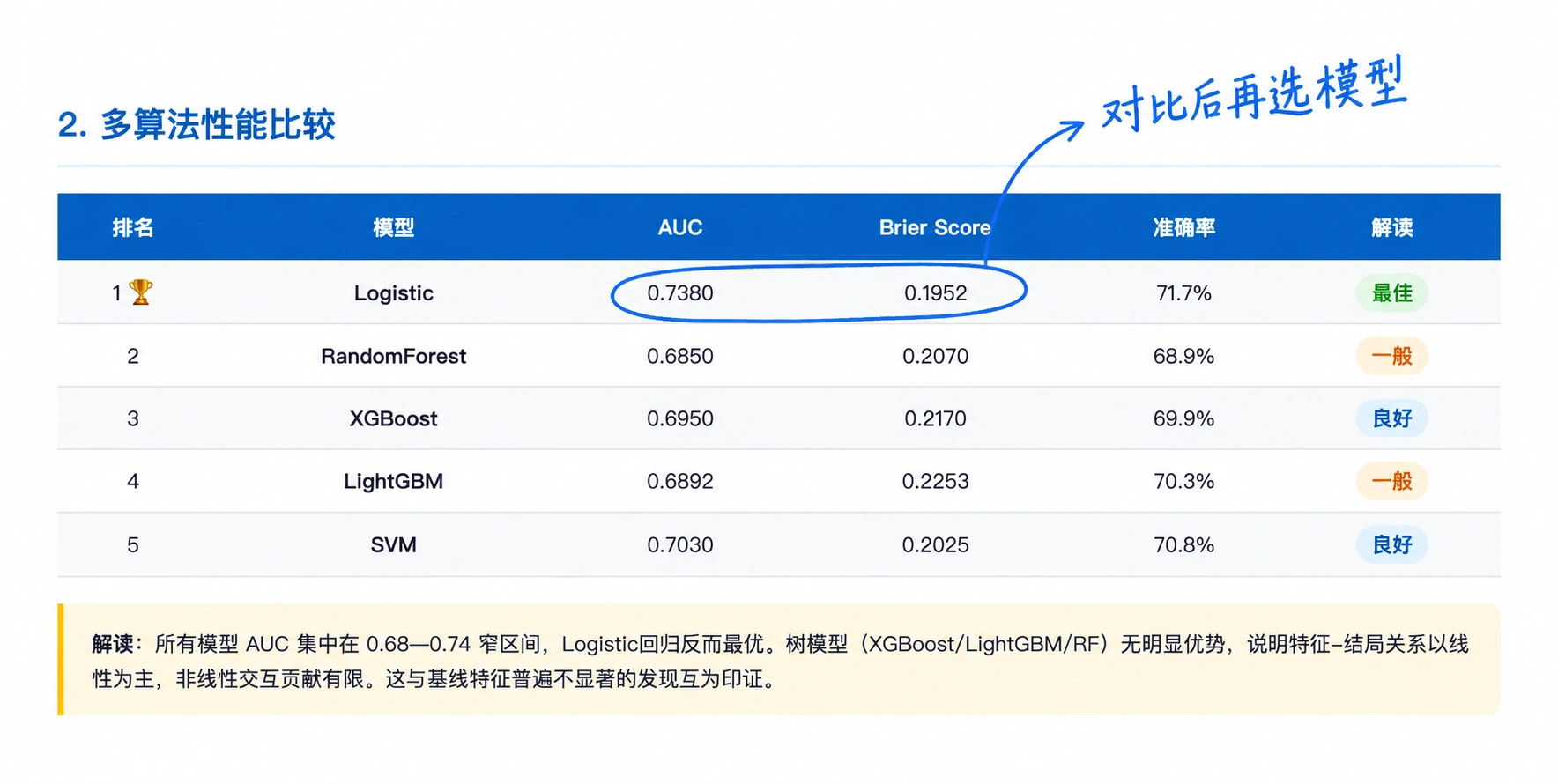Click the 良好 badge in XGBoost row
This screenshot has height=784, width=1558.
(1392, 418)
